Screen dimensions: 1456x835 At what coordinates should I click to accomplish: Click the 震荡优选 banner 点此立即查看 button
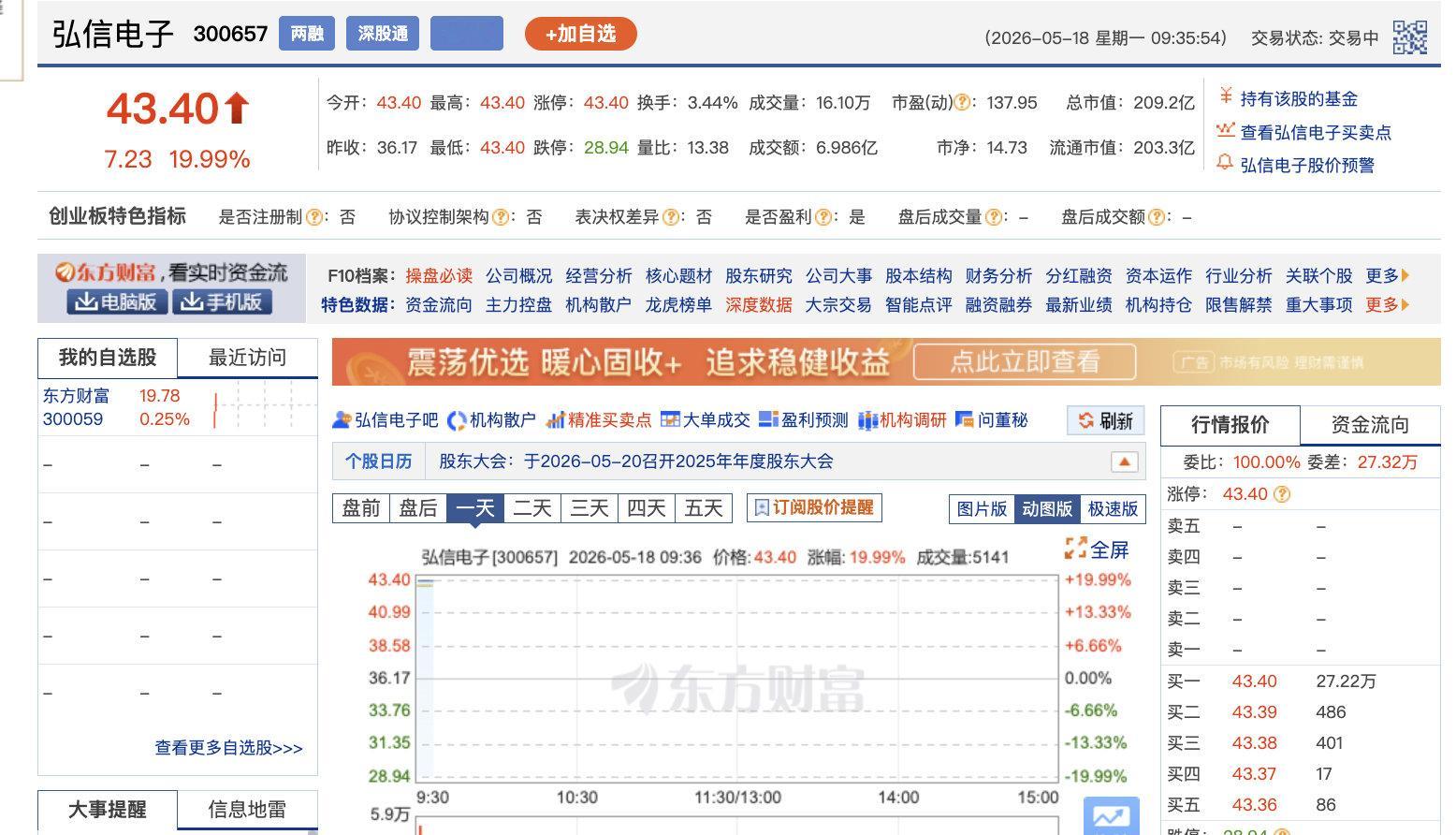1025,362
